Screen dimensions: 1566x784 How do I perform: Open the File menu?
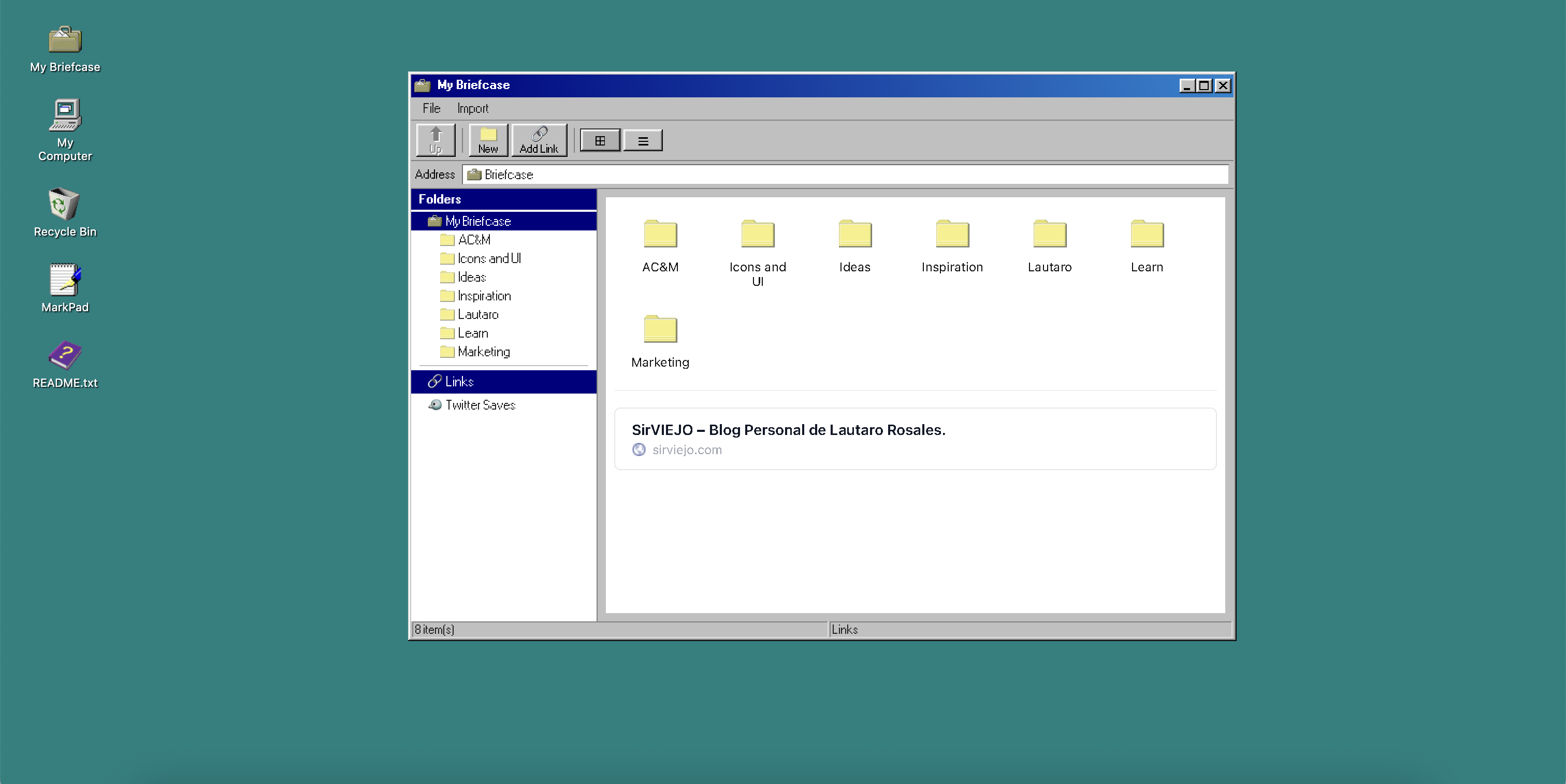point(431,108)
